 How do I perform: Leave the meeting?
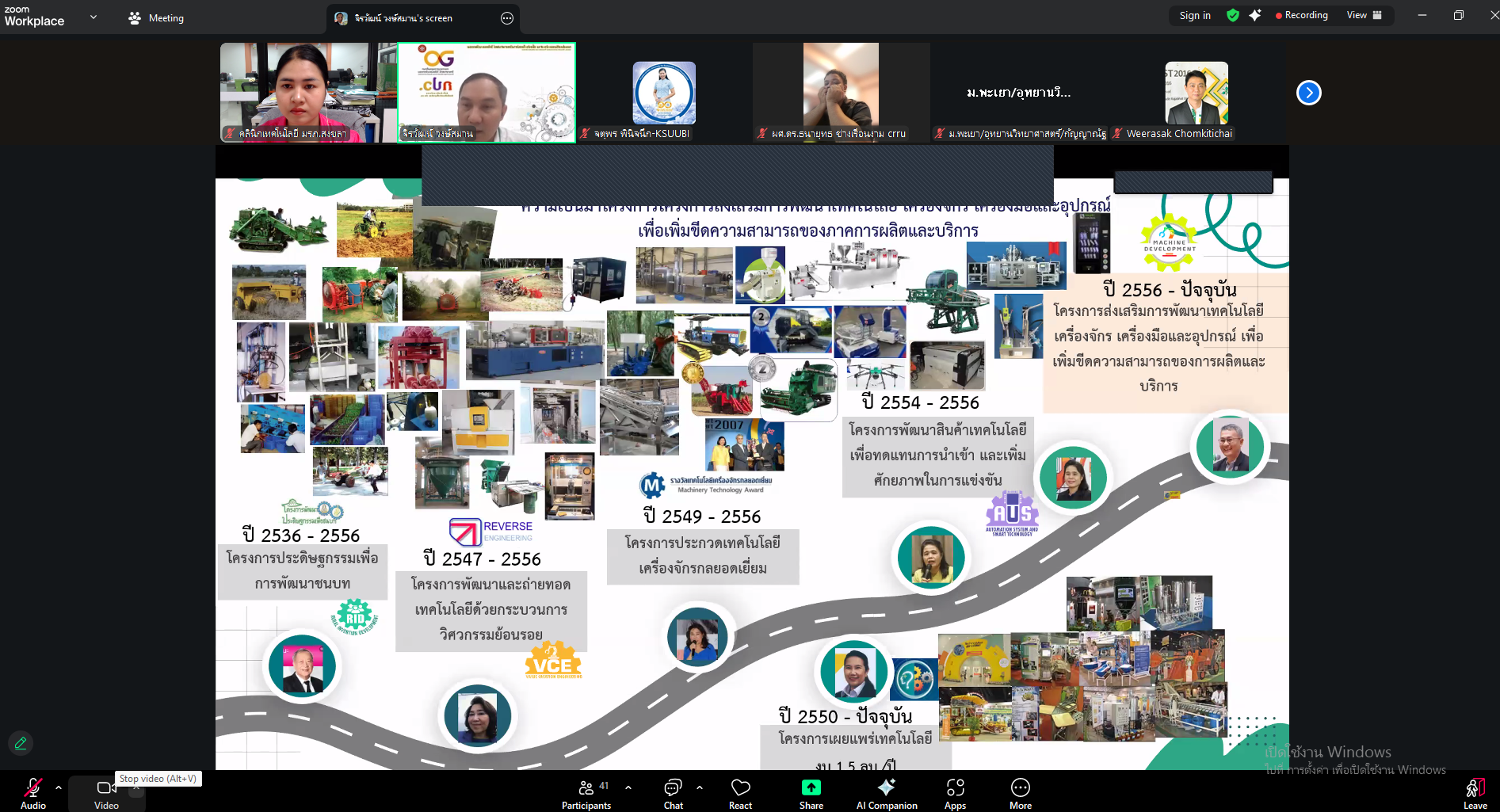point(1474,792)
